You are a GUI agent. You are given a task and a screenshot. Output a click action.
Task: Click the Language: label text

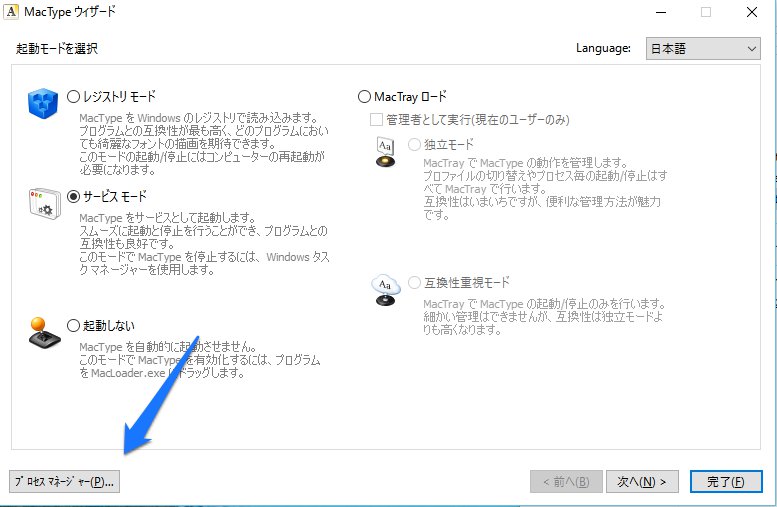(603, 48)
